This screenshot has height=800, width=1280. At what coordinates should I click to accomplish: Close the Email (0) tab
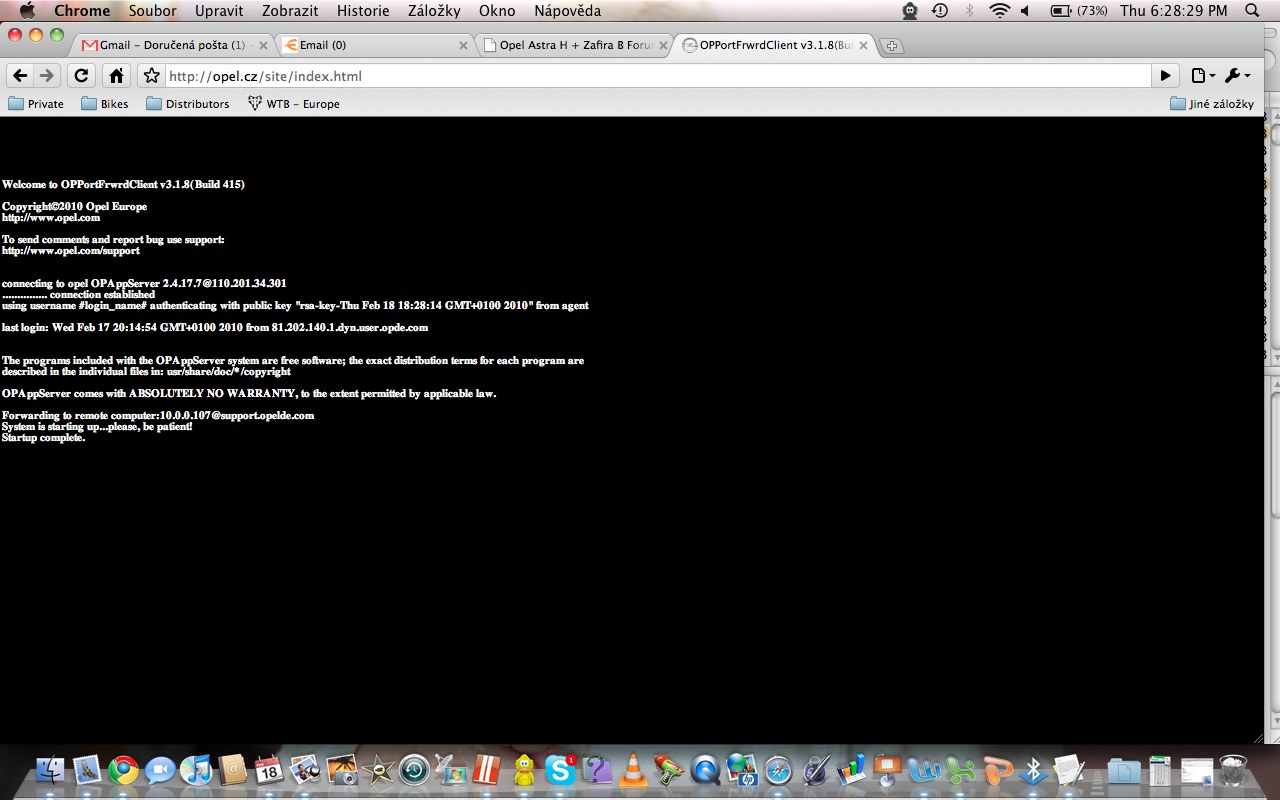click(x=463, y=46)
